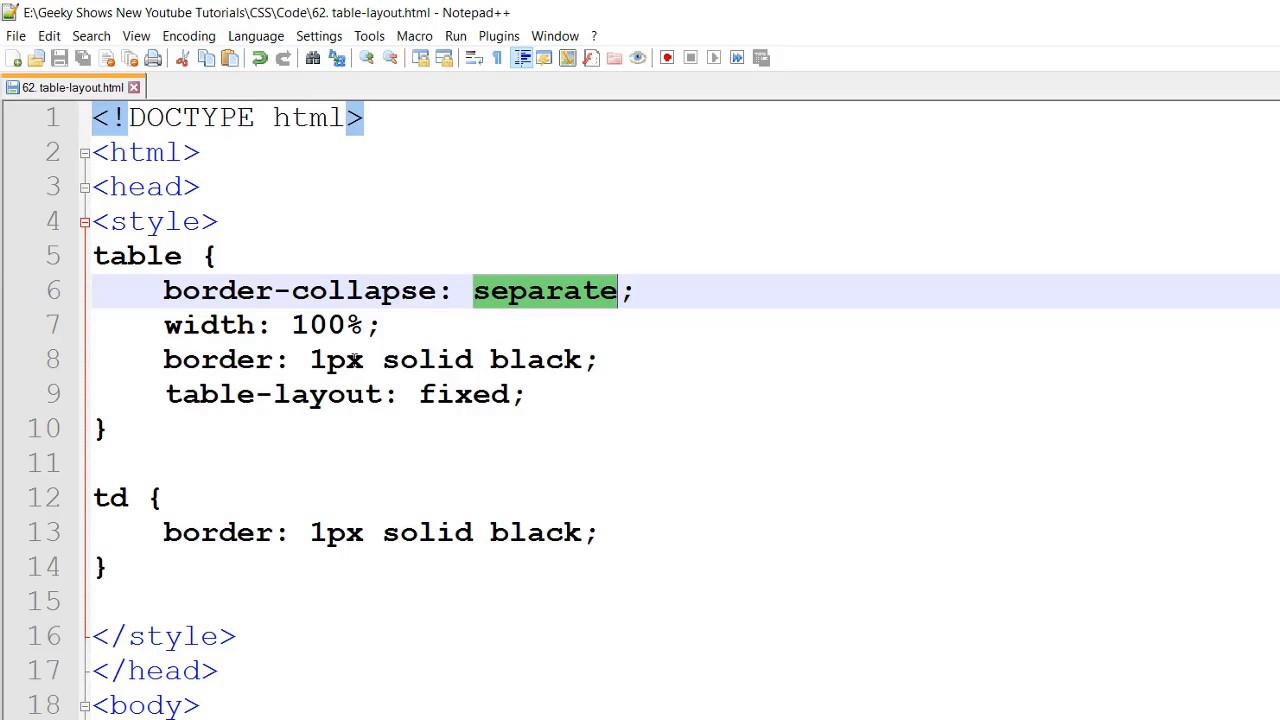
Task: Save the file using the floppy disk icon
Action: (59, 58)
